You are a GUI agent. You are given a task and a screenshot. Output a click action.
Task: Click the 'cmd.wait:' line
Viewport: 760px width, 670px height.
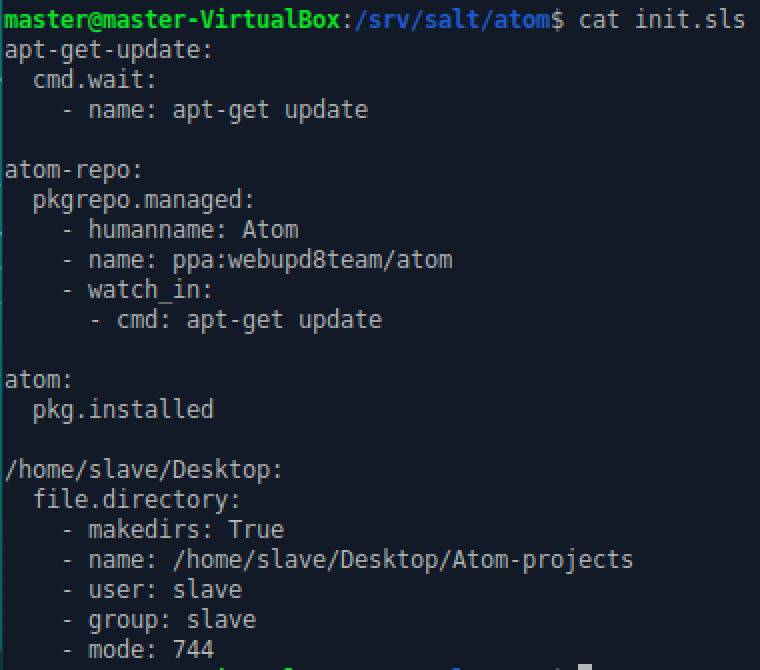coord(95,79)
